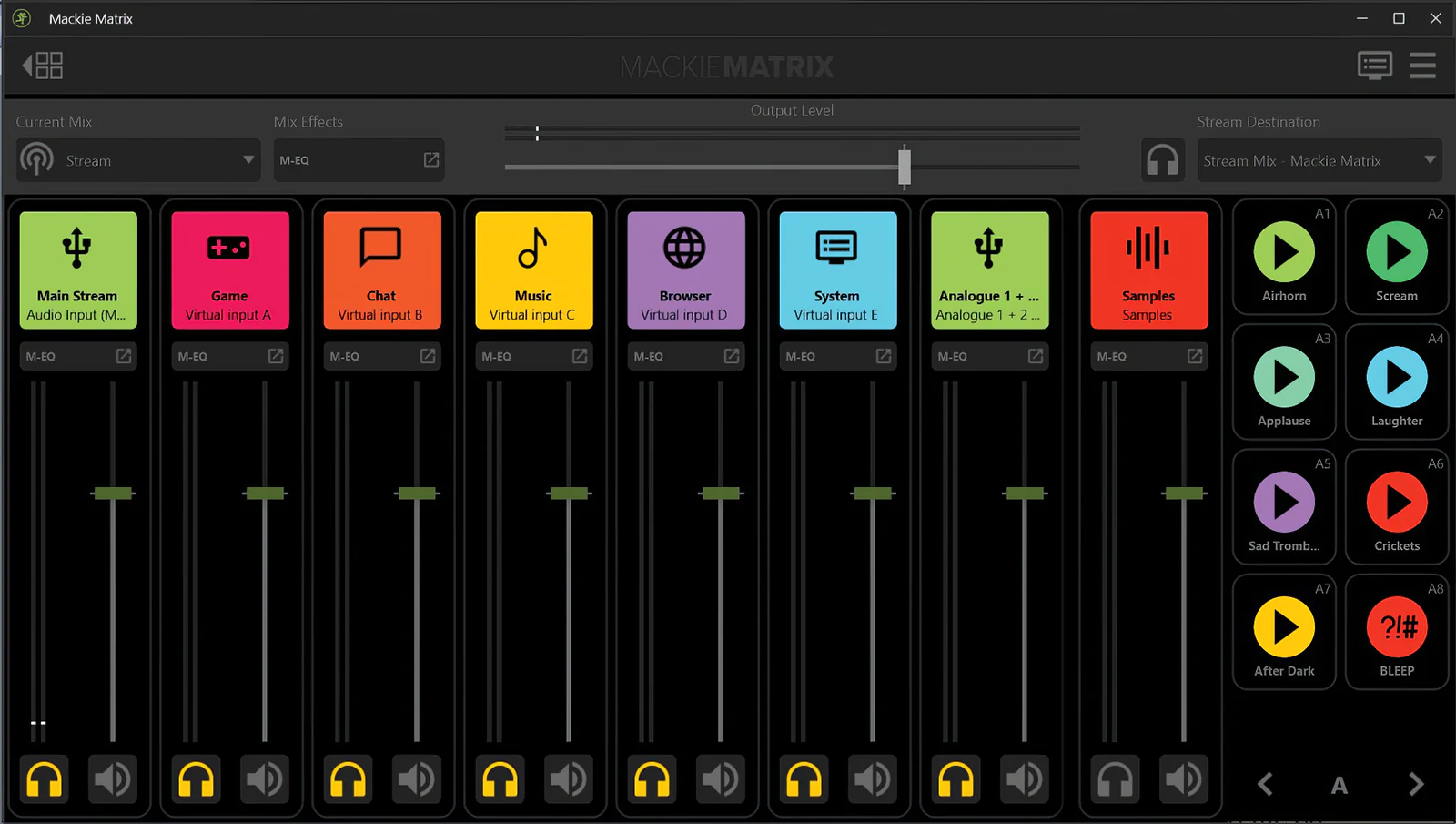This screenshot has width=1456, height=824.
Task: Mute the Browser channel speaker
Action: pyautogui.click(x=721, y=779)
